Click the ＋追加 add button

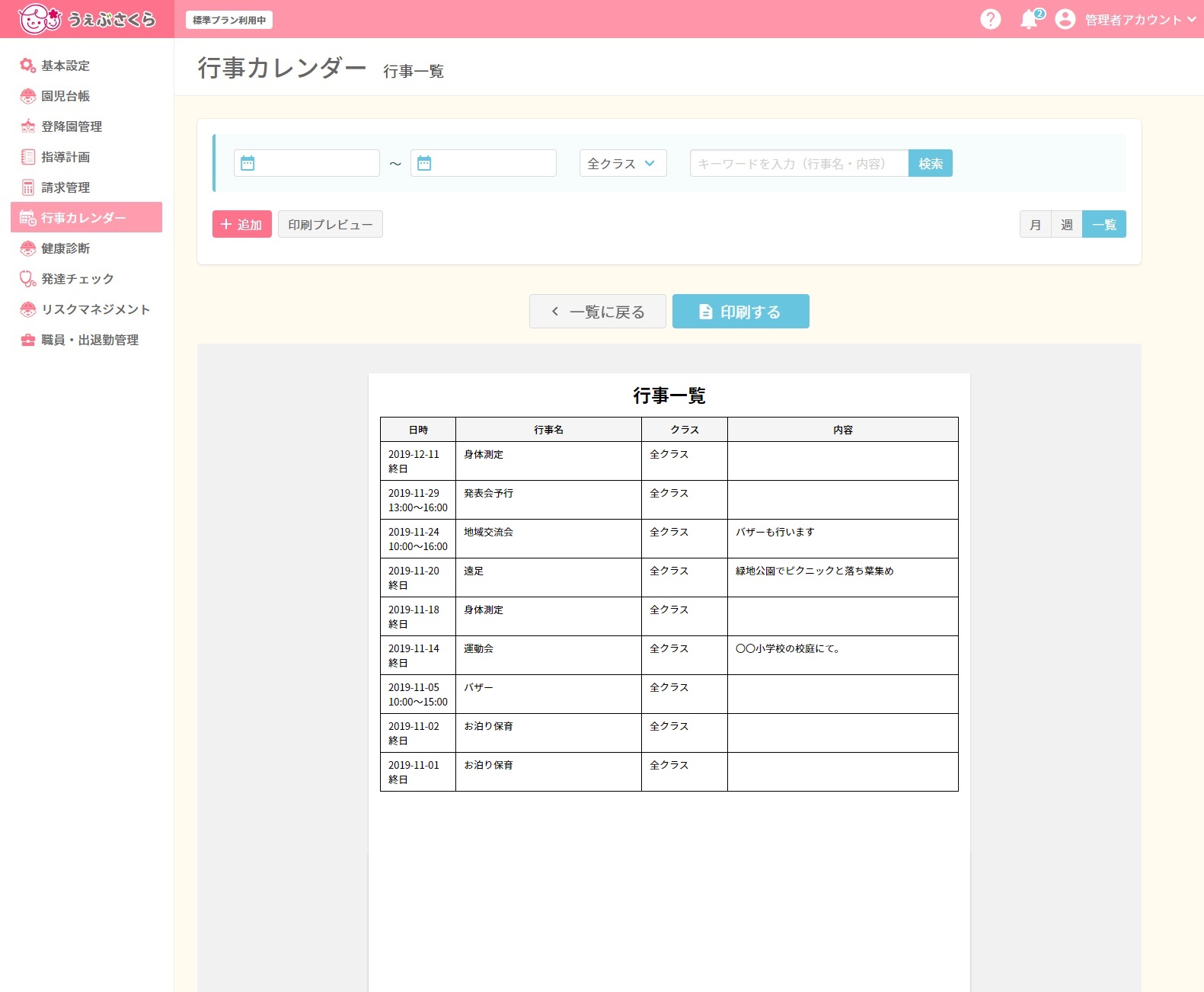click(242, 224)
